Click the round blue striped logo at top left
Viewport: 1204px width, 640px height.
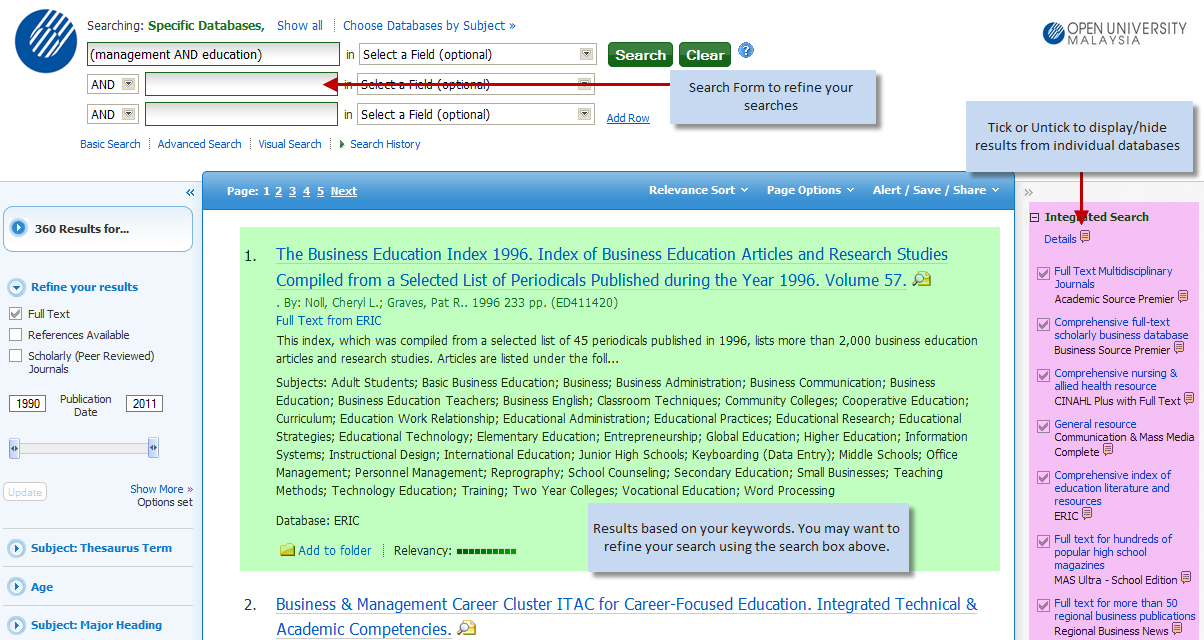tap(45, 39)
